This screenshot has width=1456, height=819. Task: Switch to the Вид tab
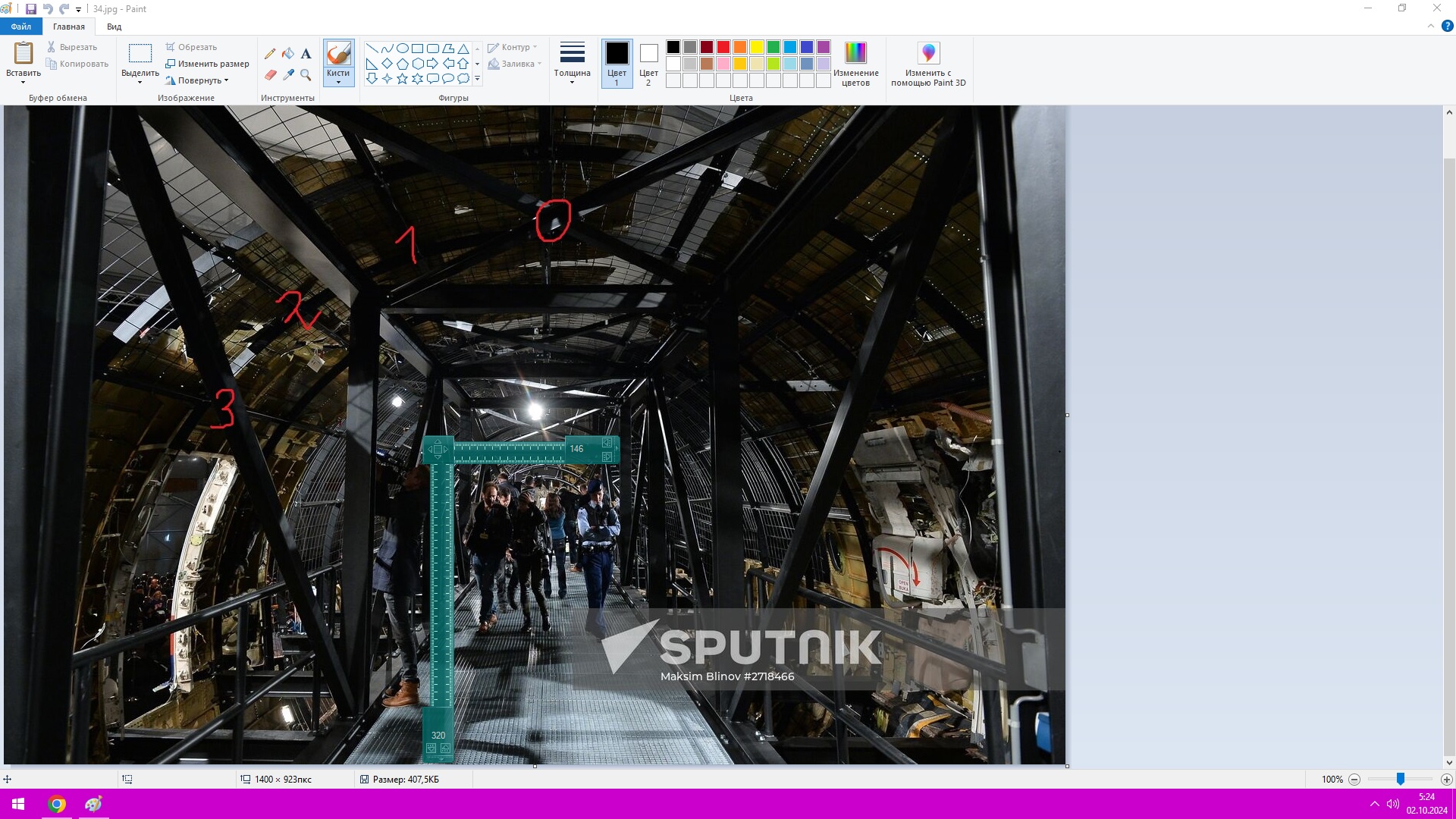[x=114, y=27]
